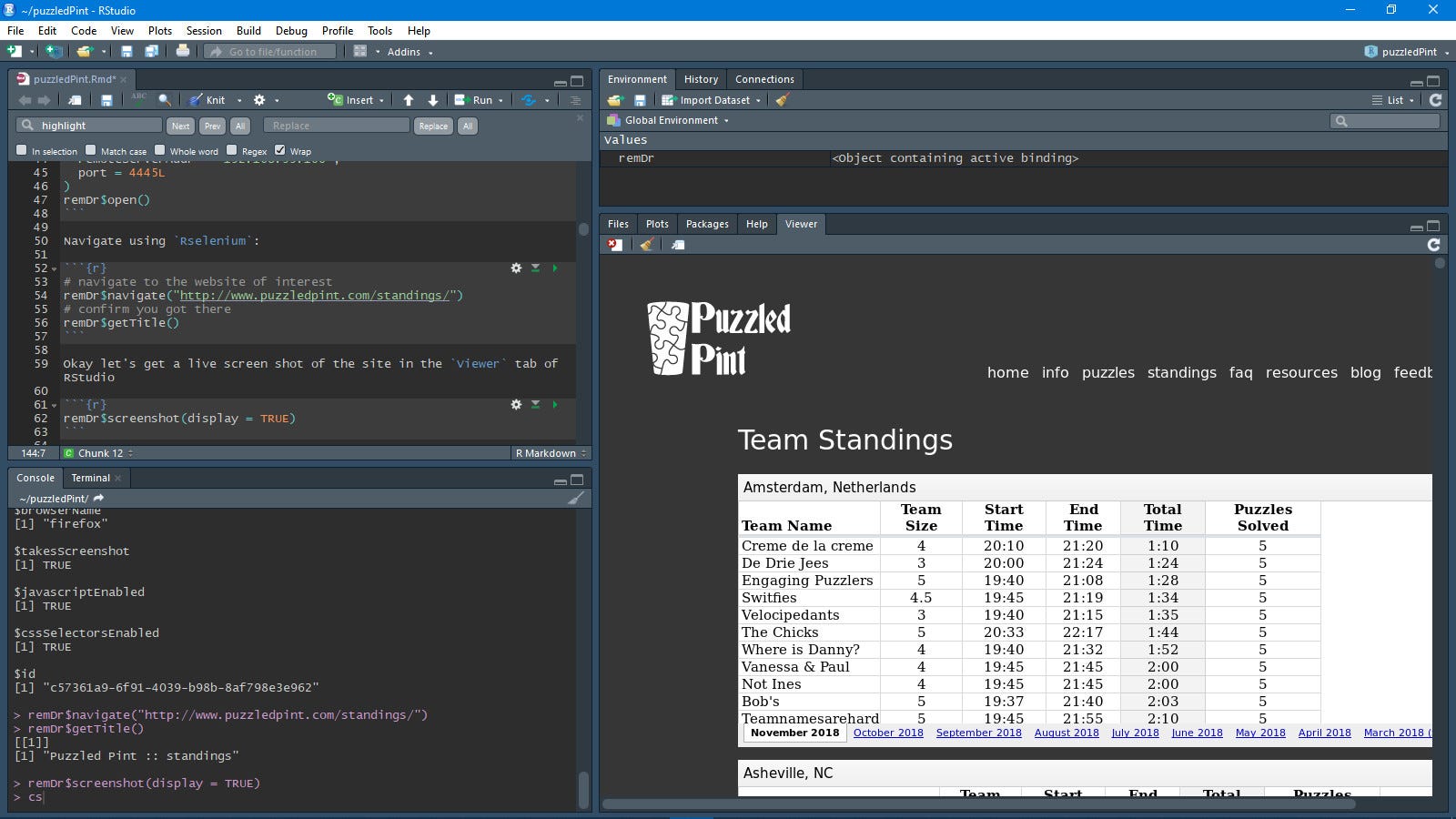Click the spell check ABC icon
1456x819 pixels.
pyautogui.click(x=139, y=99)
